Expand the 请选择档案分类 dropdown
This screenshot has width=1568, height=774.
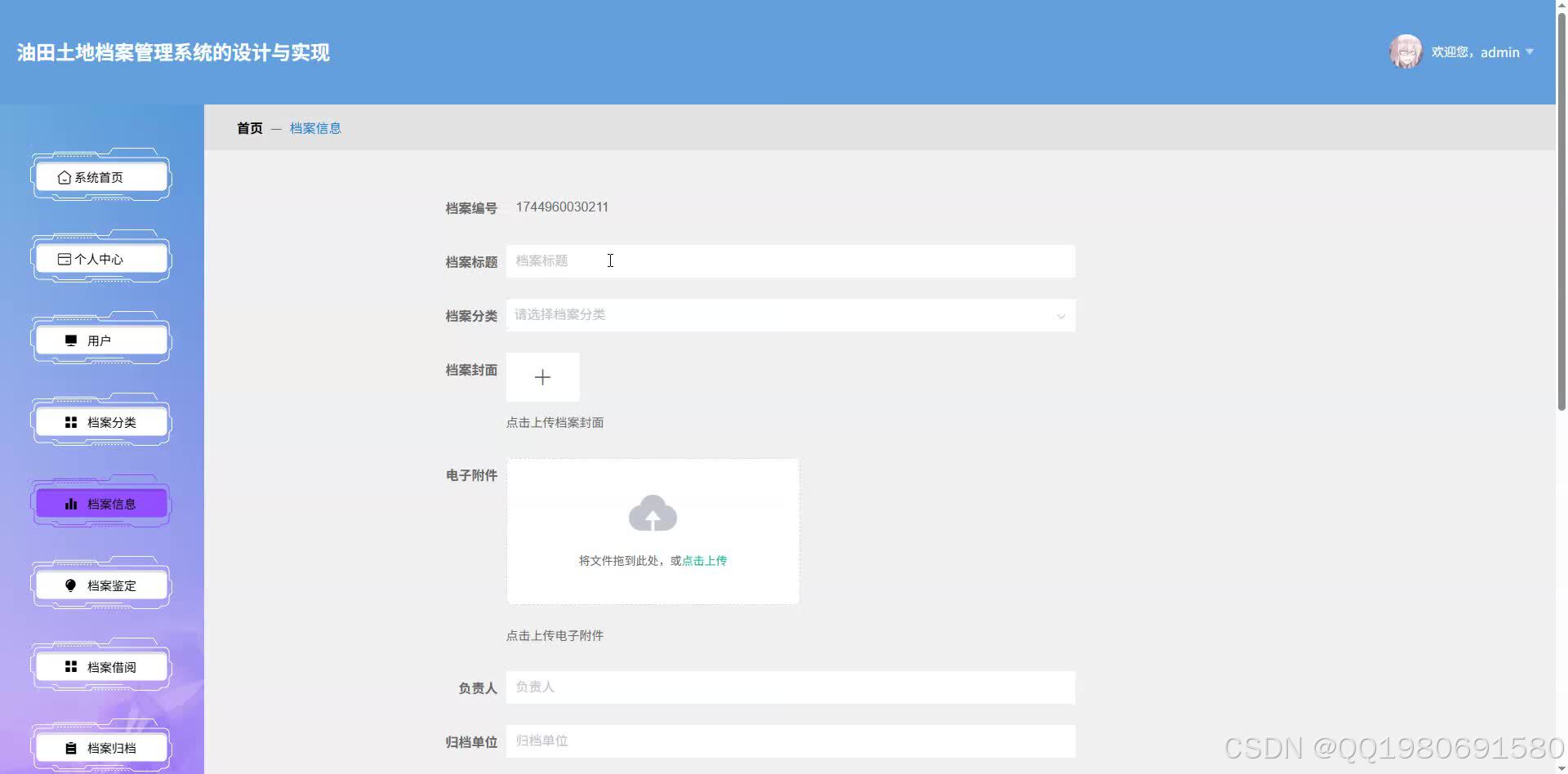click(1060, 316)
